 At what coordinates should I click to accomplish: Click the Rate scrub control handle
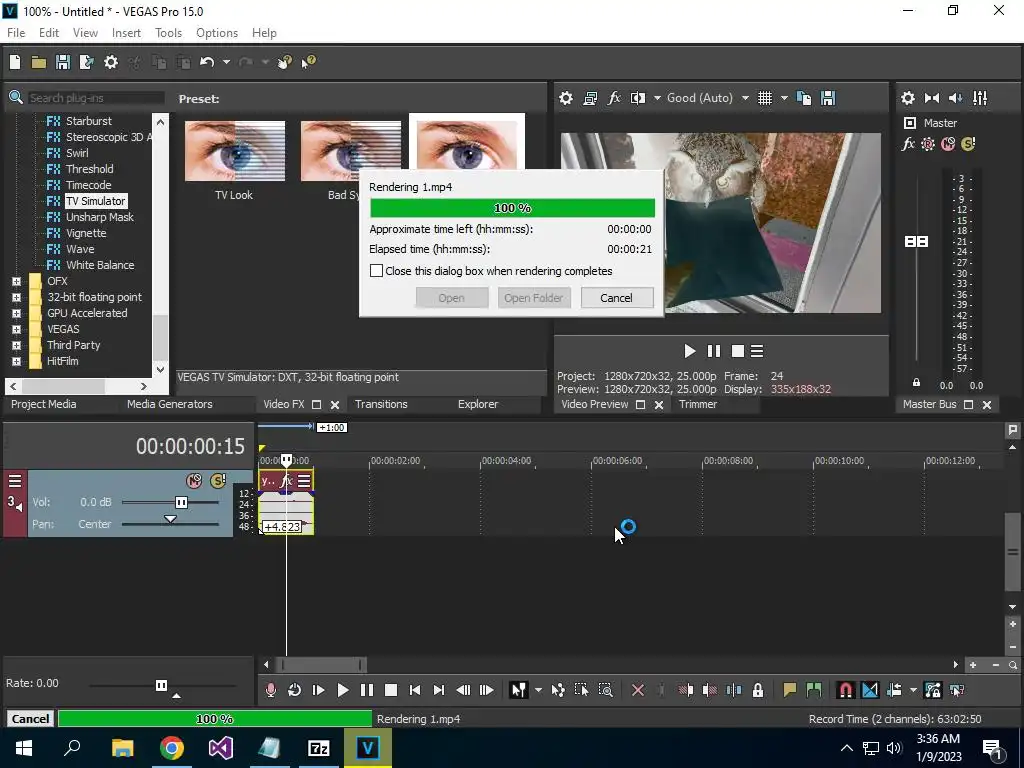[x=161, y=685]
